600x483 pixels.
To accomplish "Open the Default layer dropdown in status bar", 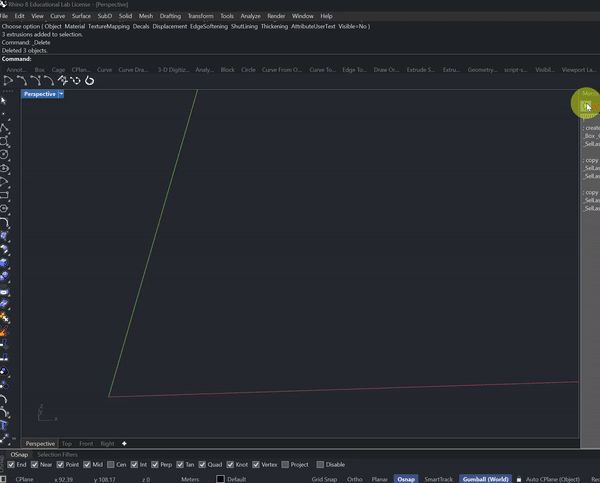I will pyautogui.click(x=236, y=479).
